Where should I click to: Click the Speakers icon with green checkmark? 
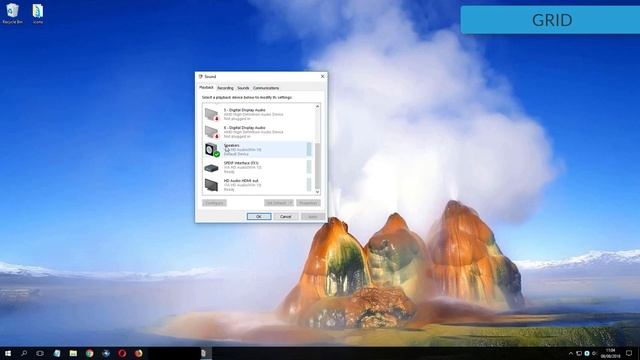pyautogui.click(x=212, y=150)
